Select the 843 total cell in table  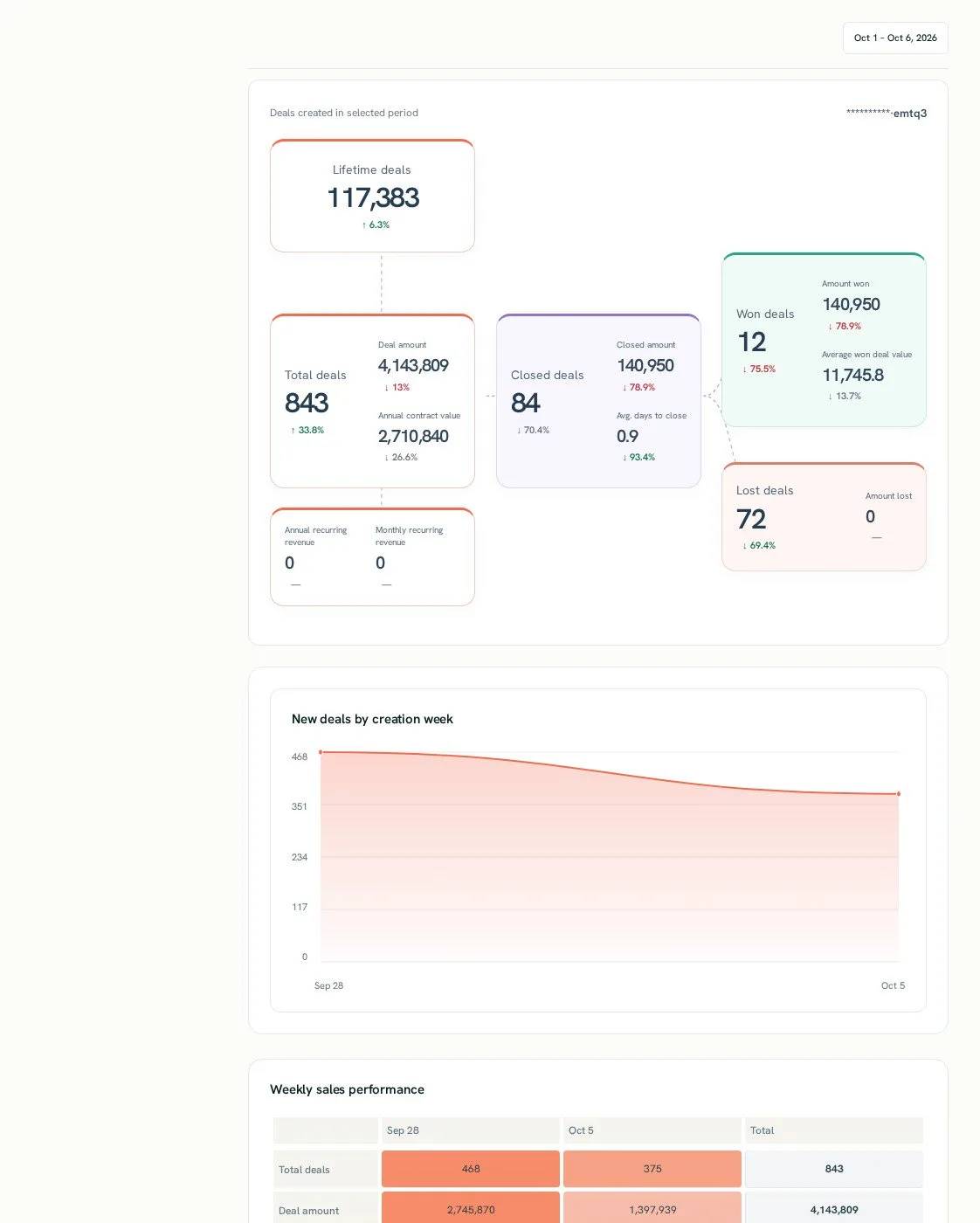coord(834,1169)
